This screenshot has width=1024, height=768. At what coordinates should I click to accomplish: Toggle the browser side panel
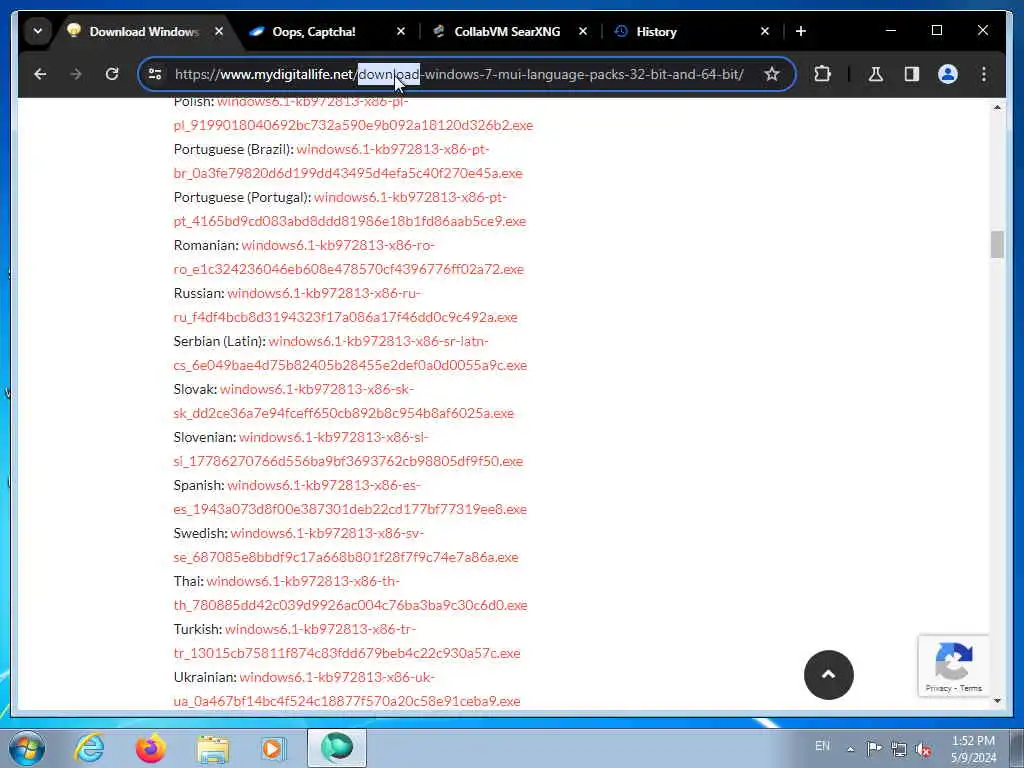912,74
